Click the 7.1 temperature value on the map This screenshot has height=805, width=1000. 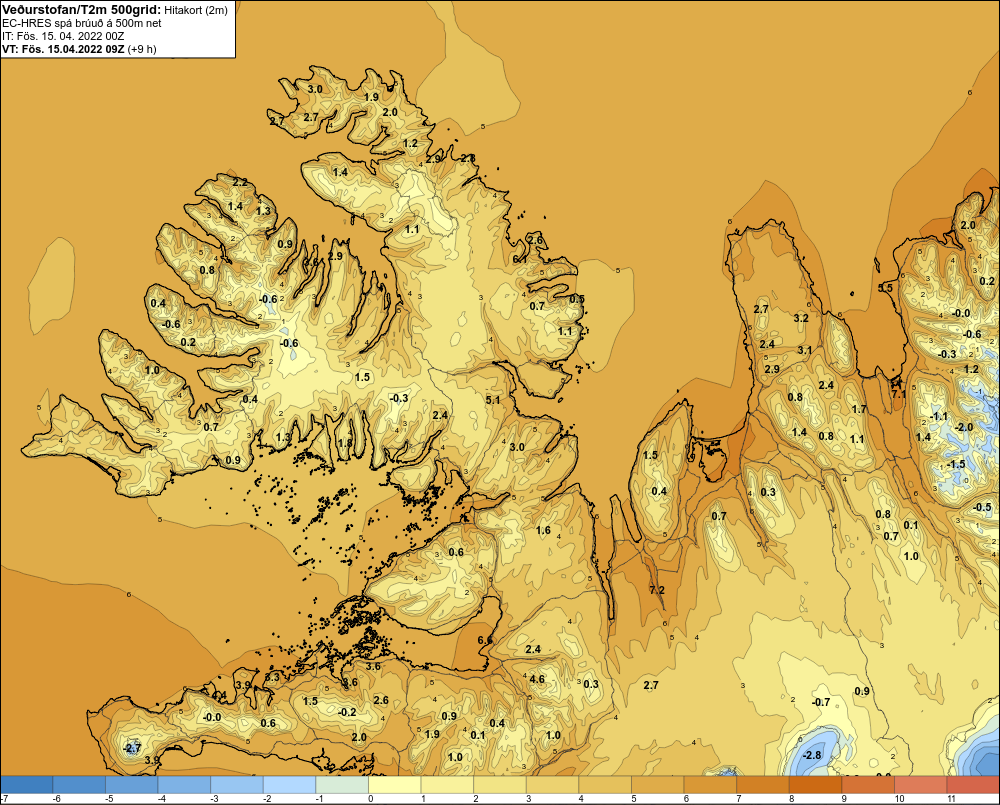pyautogui.click(x=899, y=394)
